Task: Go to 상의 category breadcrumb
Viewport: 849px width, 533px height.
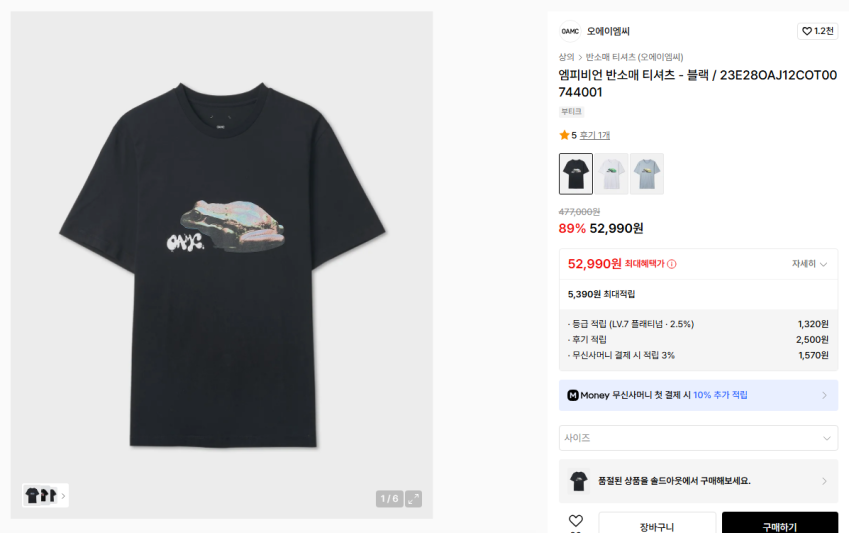Action: point(566,57)
